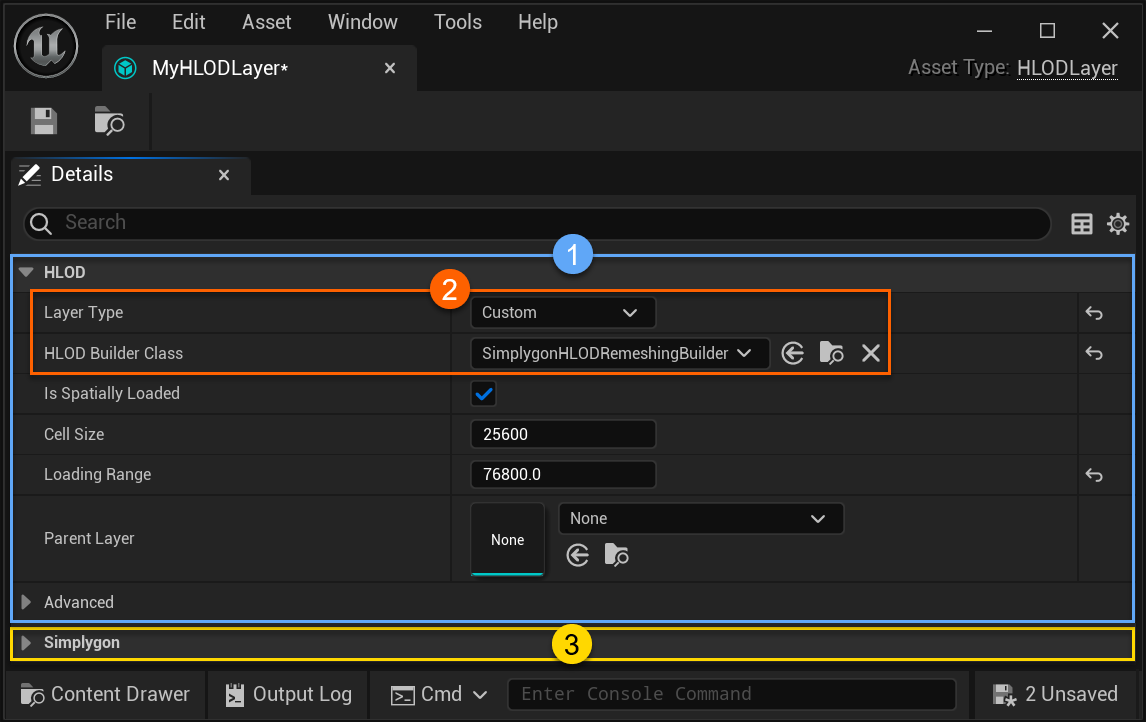Image resolution: width=1146 pixels, height=722 pixels.
Task: Click the Cell Size input field
Action: click(562, 435)
